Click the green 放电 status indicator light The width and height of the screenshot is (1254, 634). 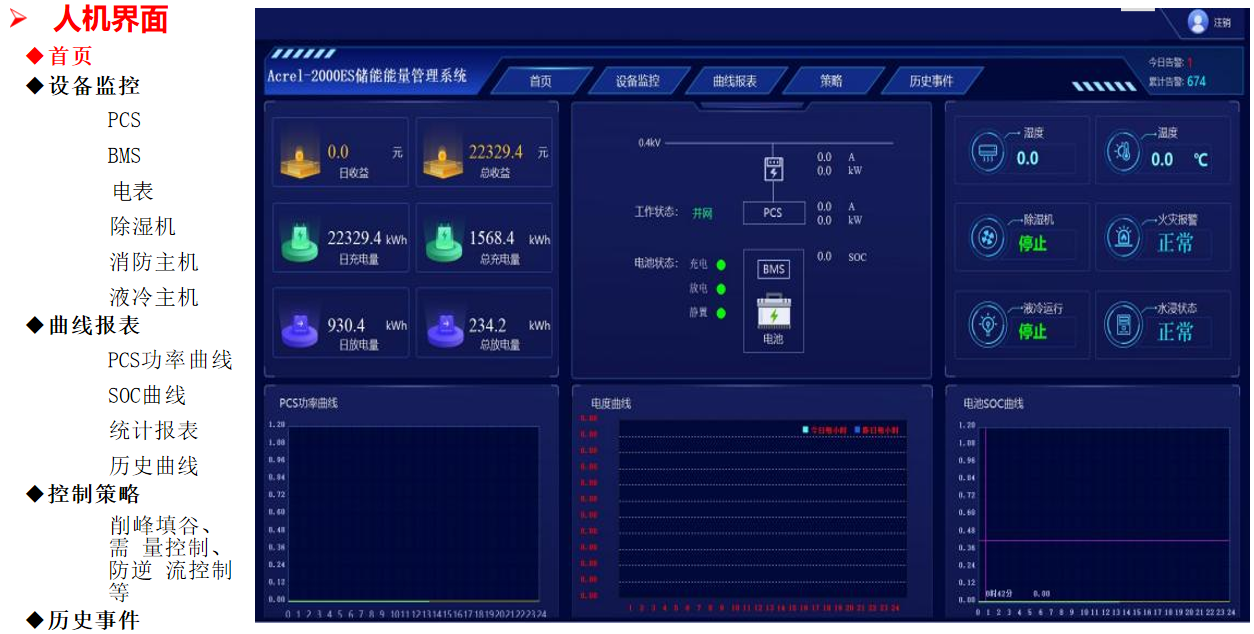[x=720, y=289]
